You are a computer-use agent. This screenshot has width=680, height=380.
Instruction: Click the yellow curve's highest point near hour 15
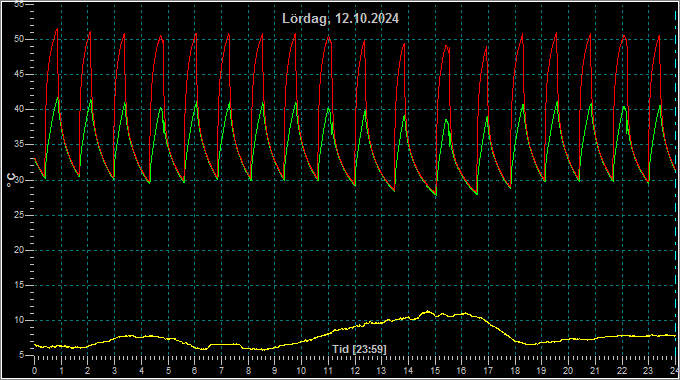coord(428,311)
